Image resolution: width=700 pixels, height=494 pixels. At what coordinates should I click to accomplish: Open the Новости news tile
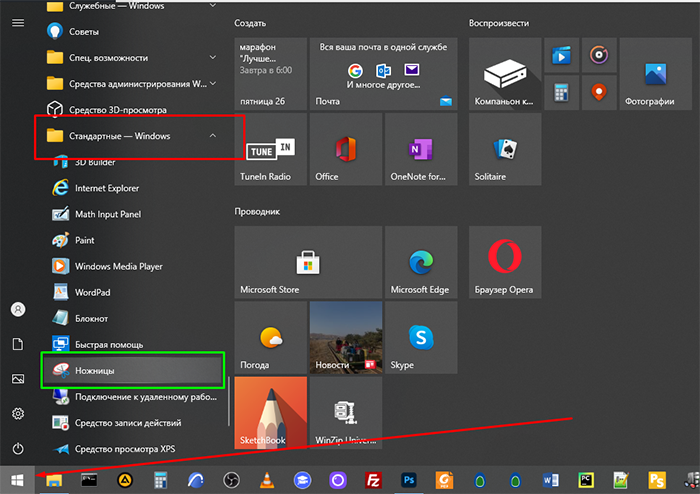(x=346, y=337)
